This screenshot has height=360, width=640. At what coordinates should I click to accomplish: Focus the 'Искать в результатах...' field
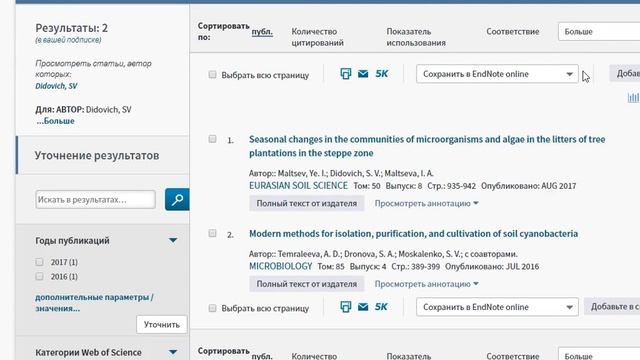pyautogui.click(x=96, y=200)
